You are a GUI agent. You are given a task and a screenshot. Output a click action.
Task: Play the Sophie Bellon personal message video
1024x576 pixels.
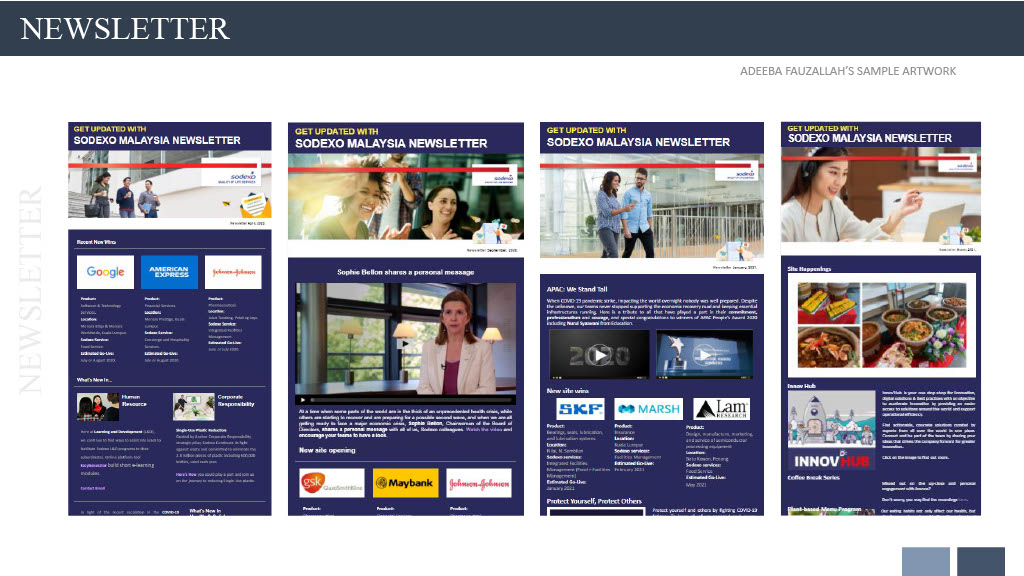pos(405,343)
